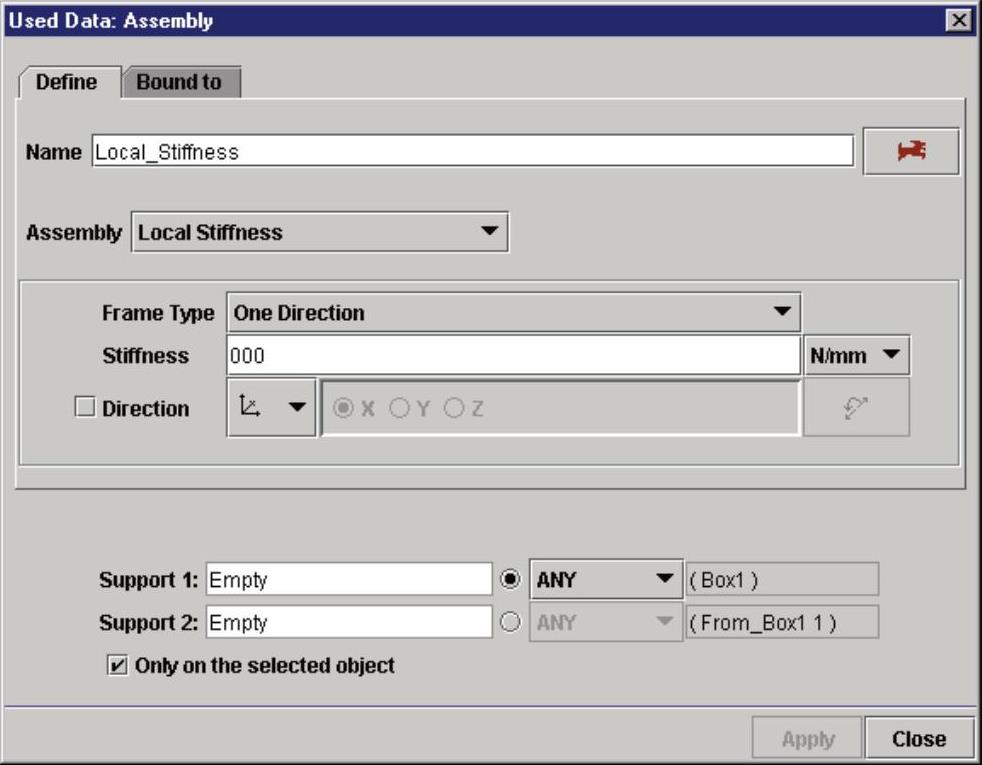Uncheck Only on the selected object
This screenshot has width=982, height=765.
116,665
